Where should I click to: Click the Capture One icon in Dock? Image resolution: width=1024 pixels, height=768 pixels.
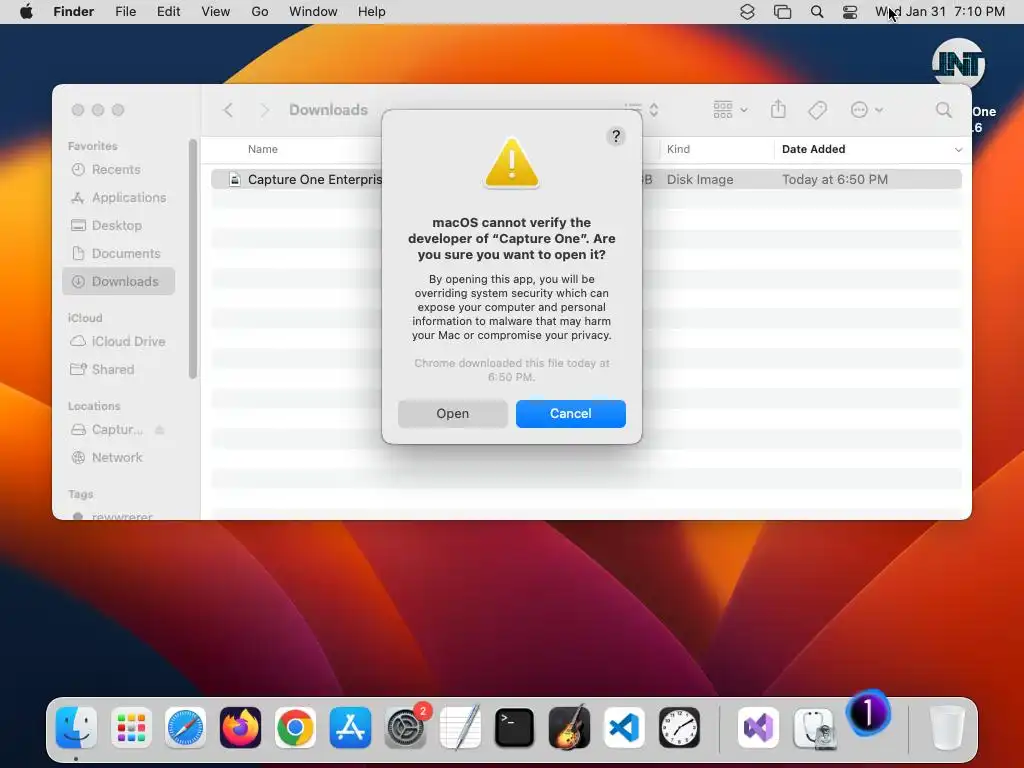868,713
